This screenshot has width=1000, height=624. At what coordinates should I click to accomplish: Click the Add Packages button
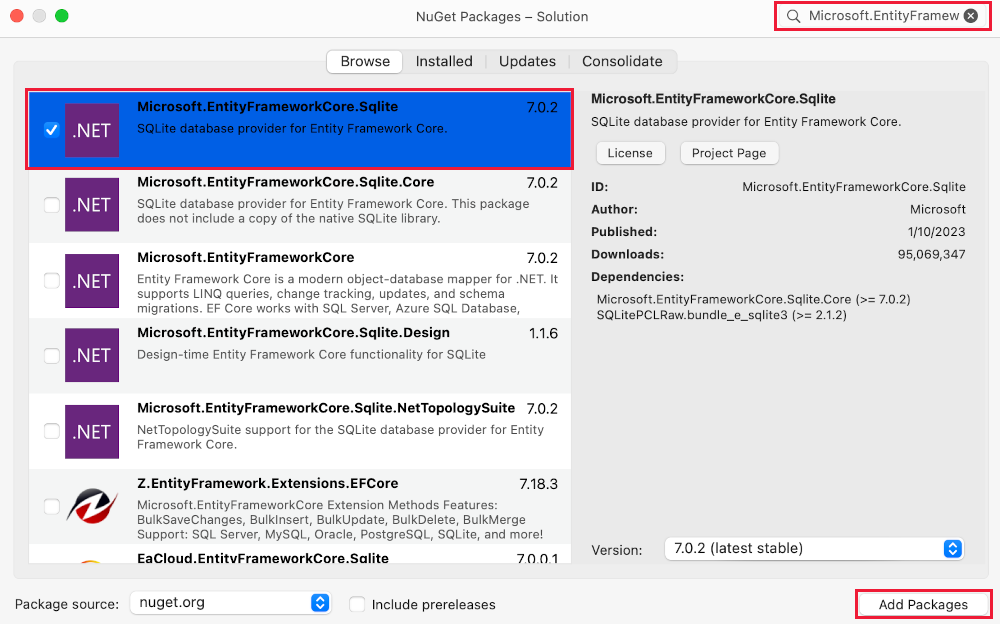922,603
